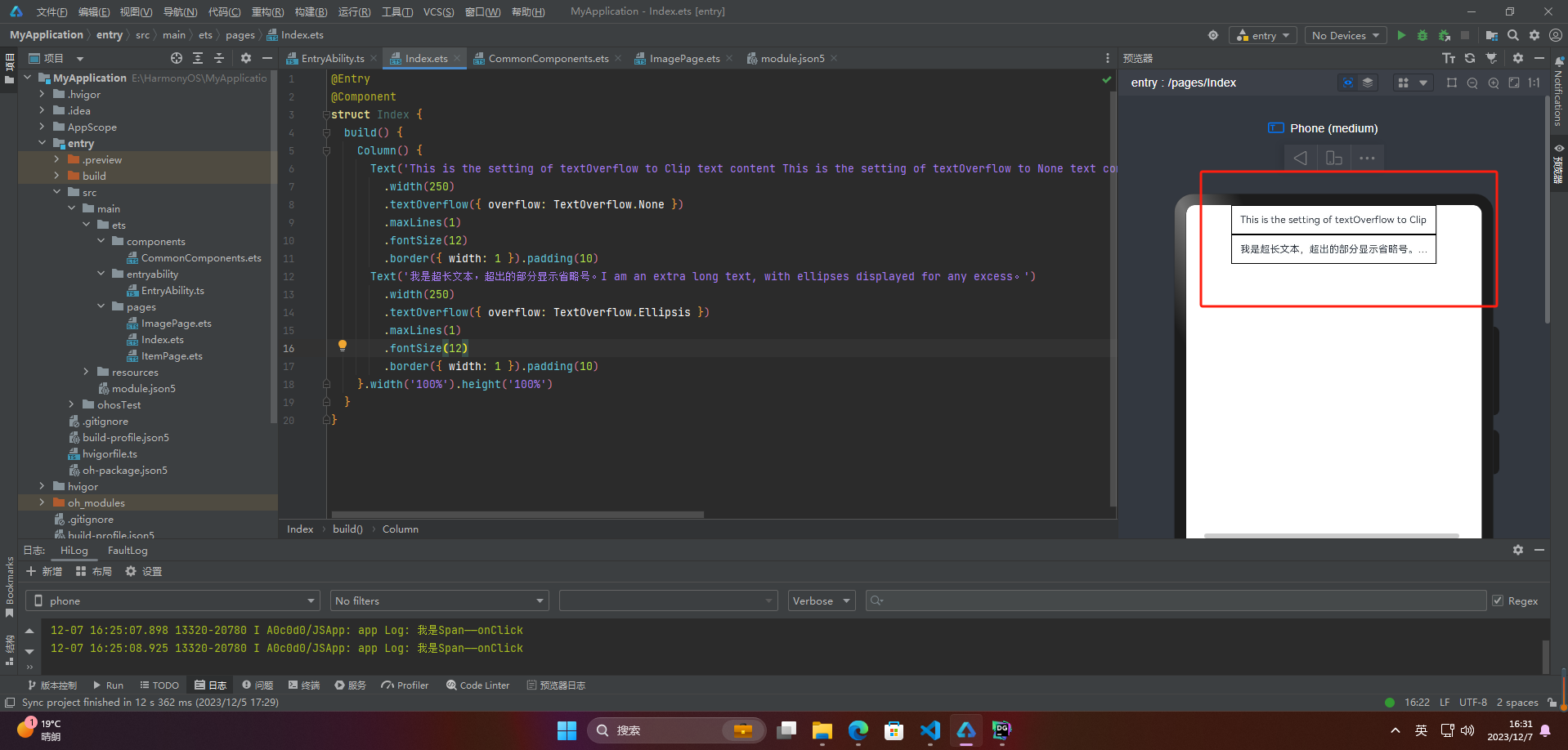Expand all project tree nodes icon
The image size is (1568, 750).
tap(198, 58)
